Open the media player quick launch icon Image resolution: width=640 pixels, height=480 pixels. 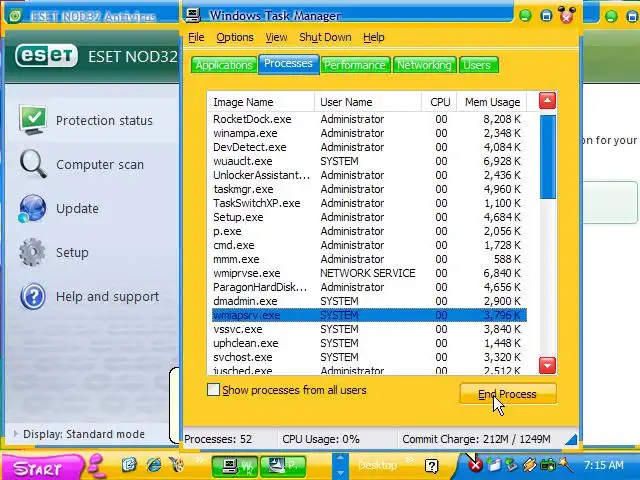(x=177, y=464)
